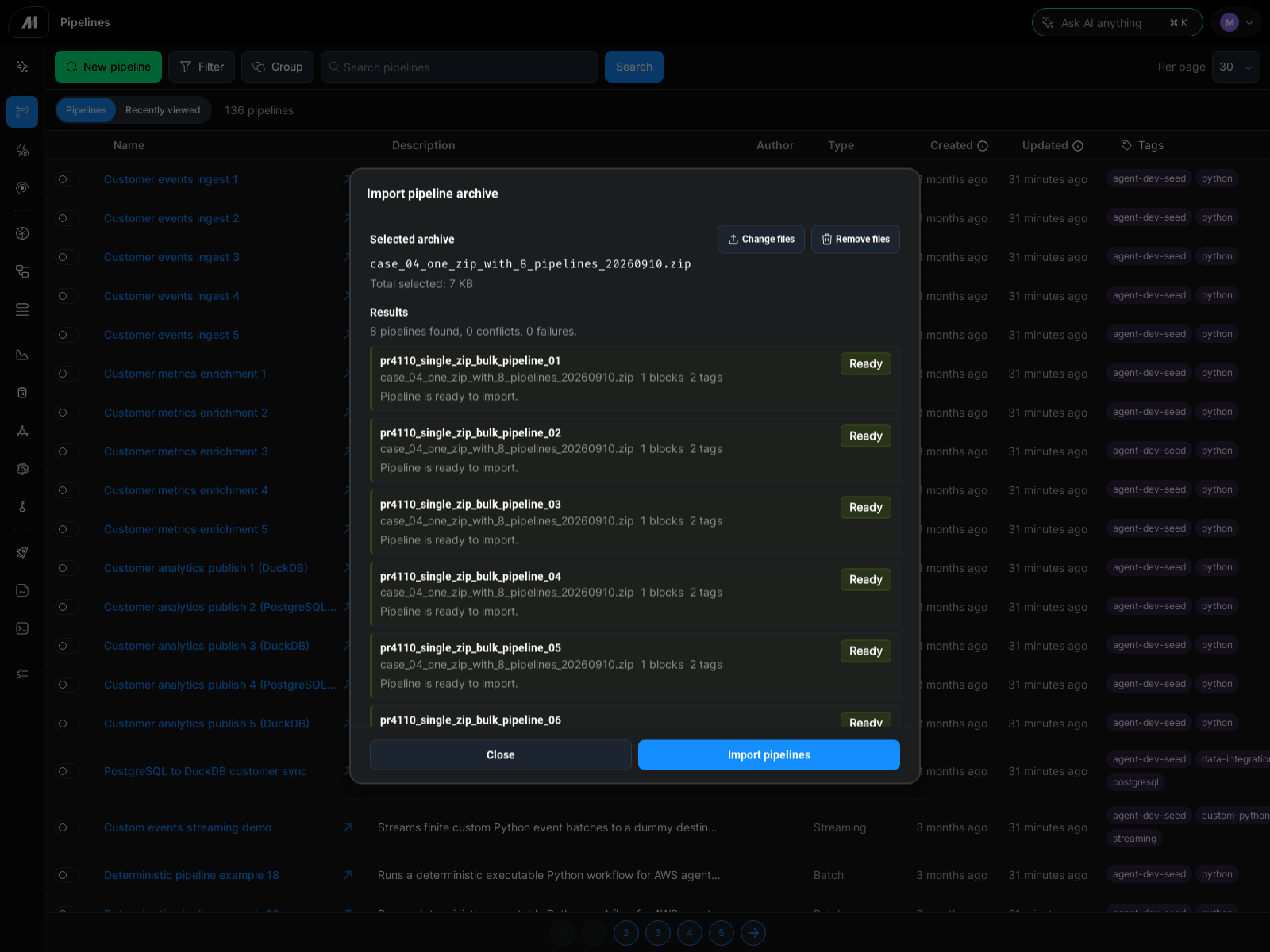Screen dimensions: 1270x952
Task: Click the green New pipeline button
Action: [108, 67]
